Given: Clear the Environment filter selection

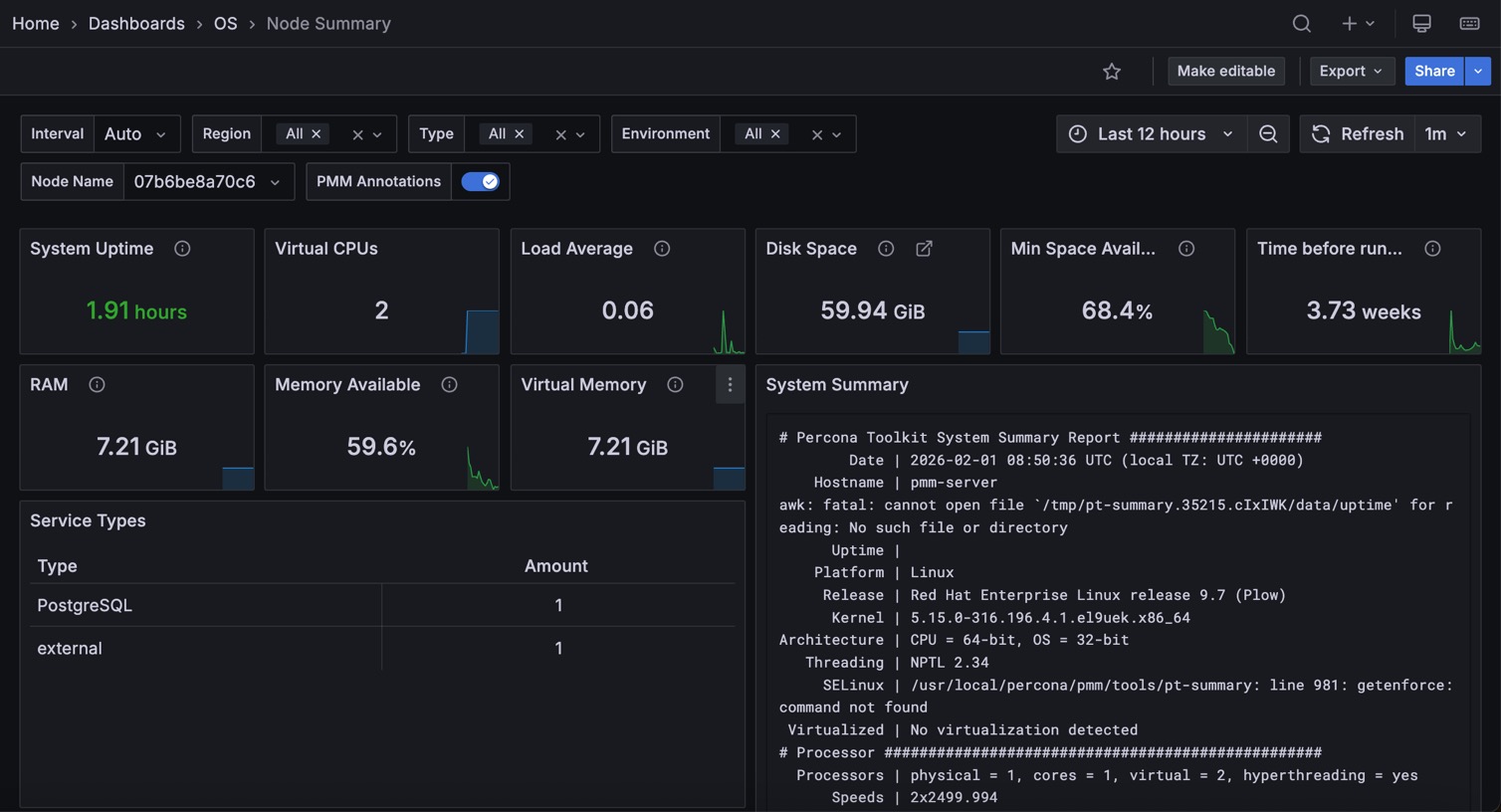Looking at the screenshot, I should 816,134.
